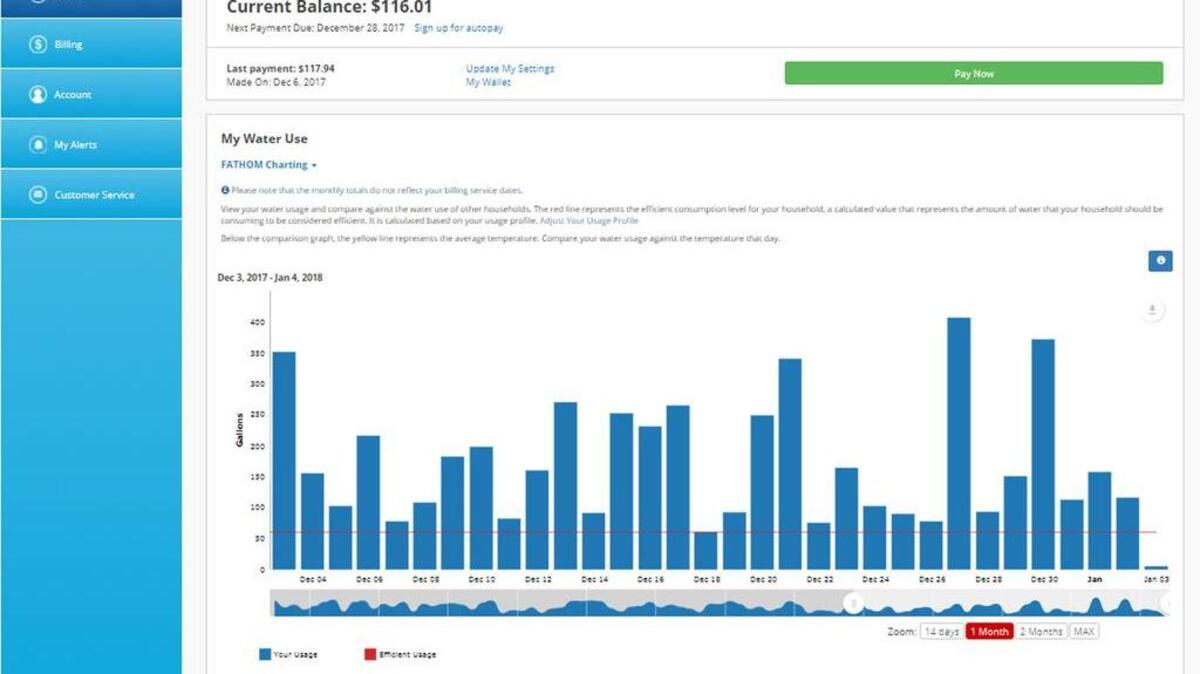Click the 'My Water Use' heading
The width and height of the screenshot is (1200, 674).
coord(264,139)
